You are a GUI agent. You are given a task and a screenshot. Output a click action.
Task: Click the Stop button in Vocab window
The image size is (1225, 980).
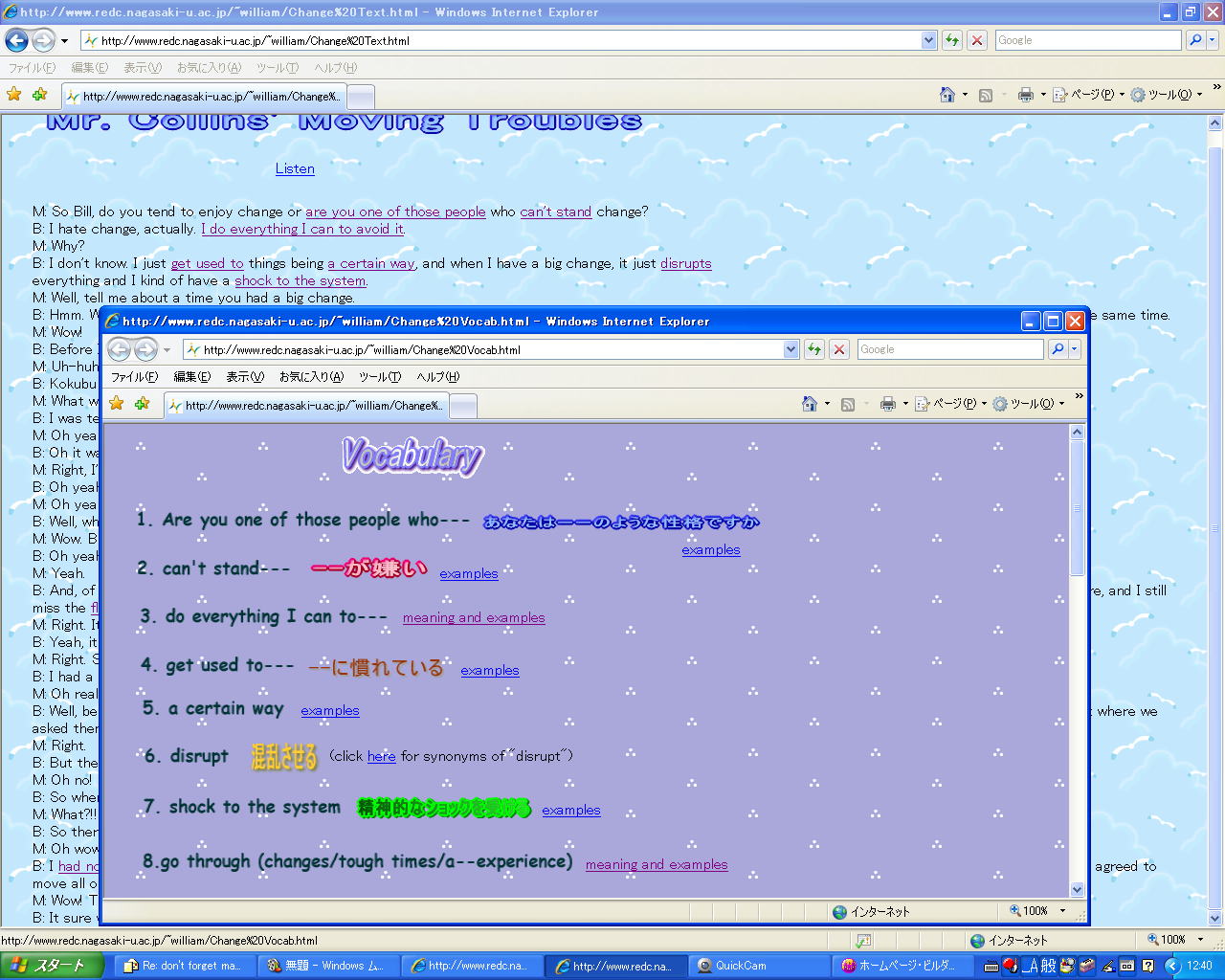839,349
